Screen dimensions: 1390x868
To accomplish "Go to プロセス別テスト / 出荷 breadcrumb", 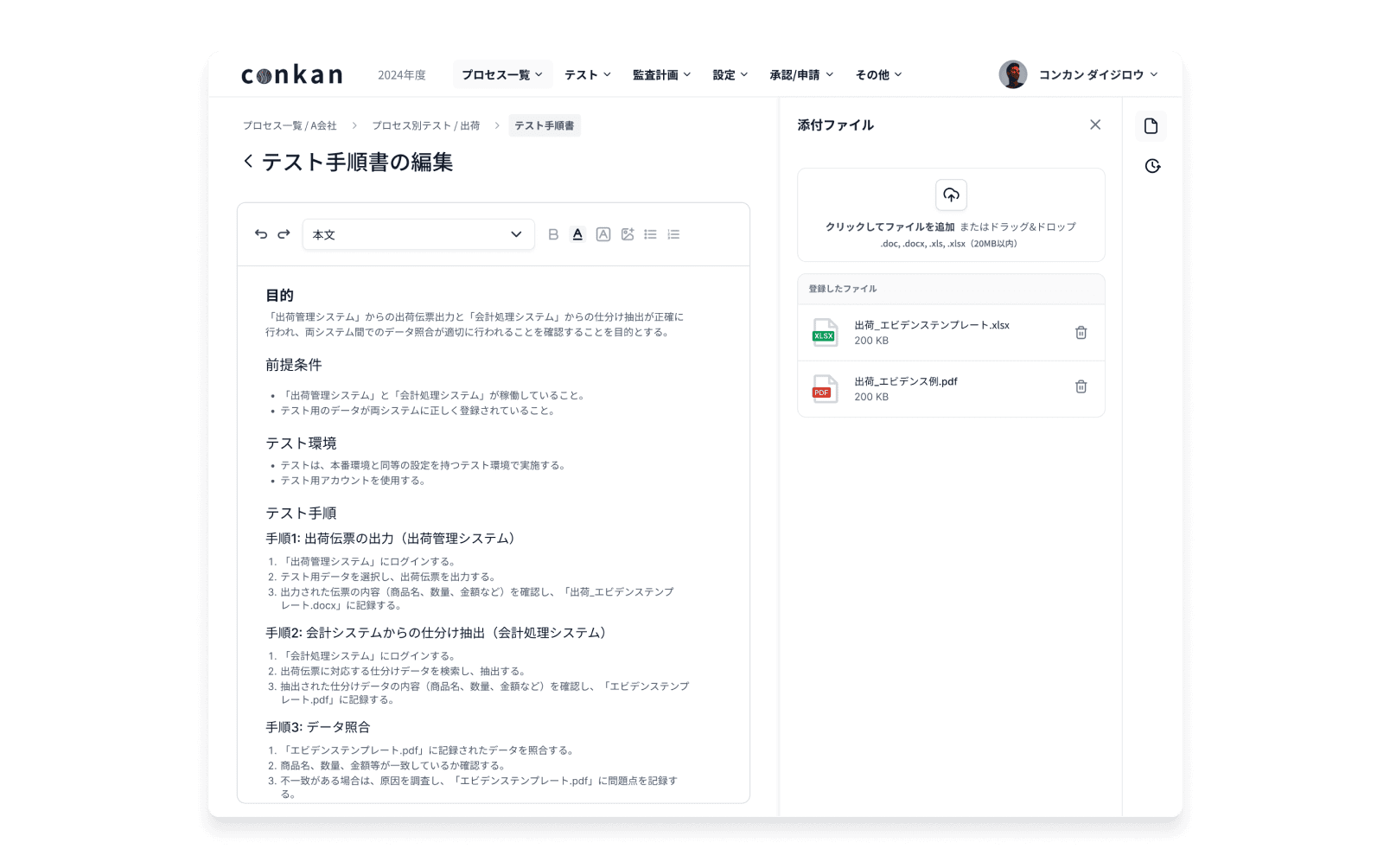I will pos(425,126).
